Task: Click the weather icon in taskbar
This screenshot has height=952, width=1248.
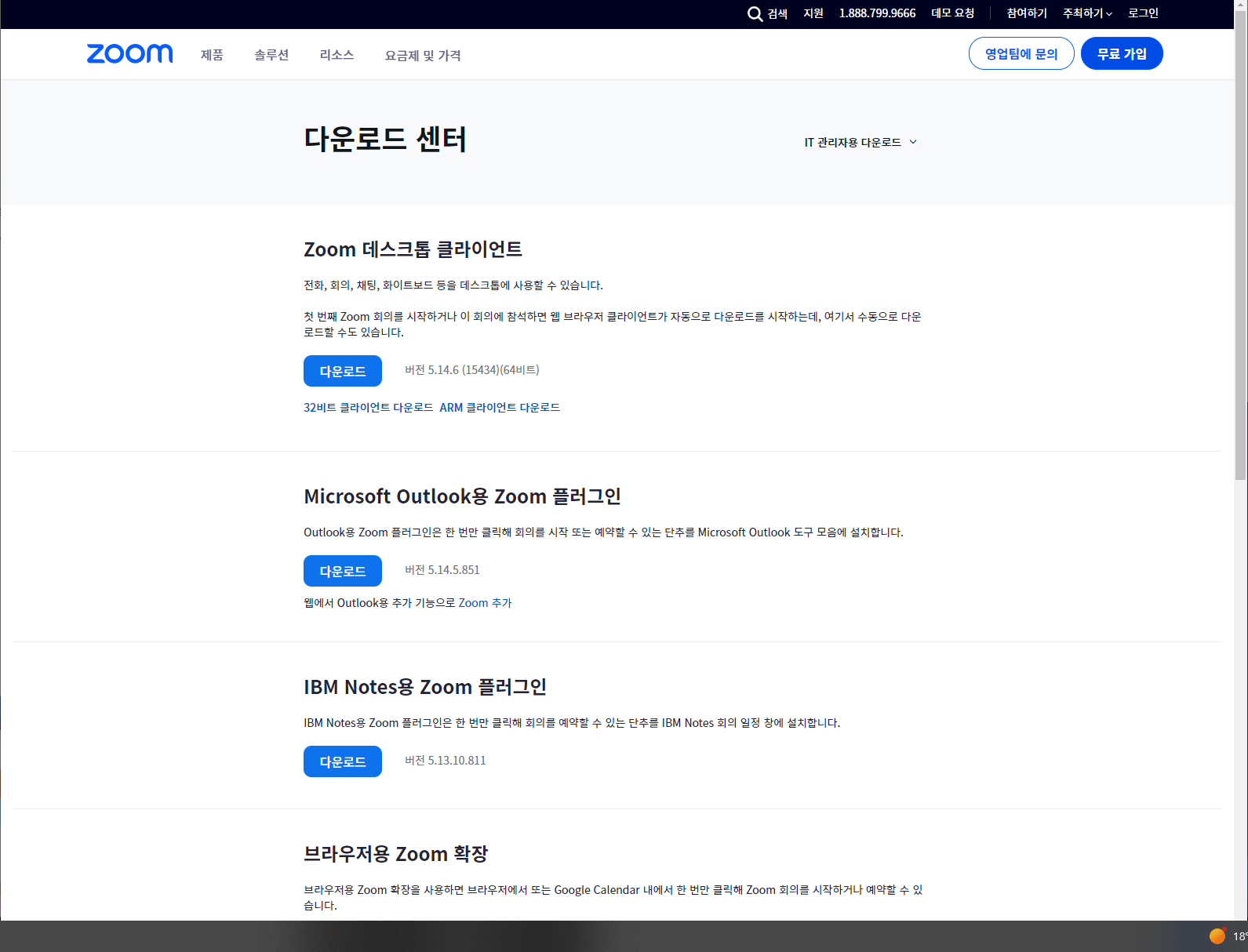Action: [x=1217, y=936]
